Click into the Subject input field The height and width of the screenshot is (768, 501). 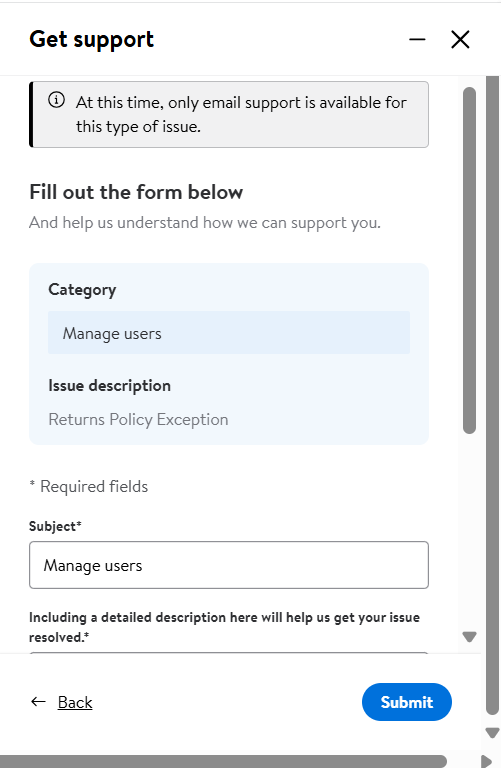coord(229,565)
